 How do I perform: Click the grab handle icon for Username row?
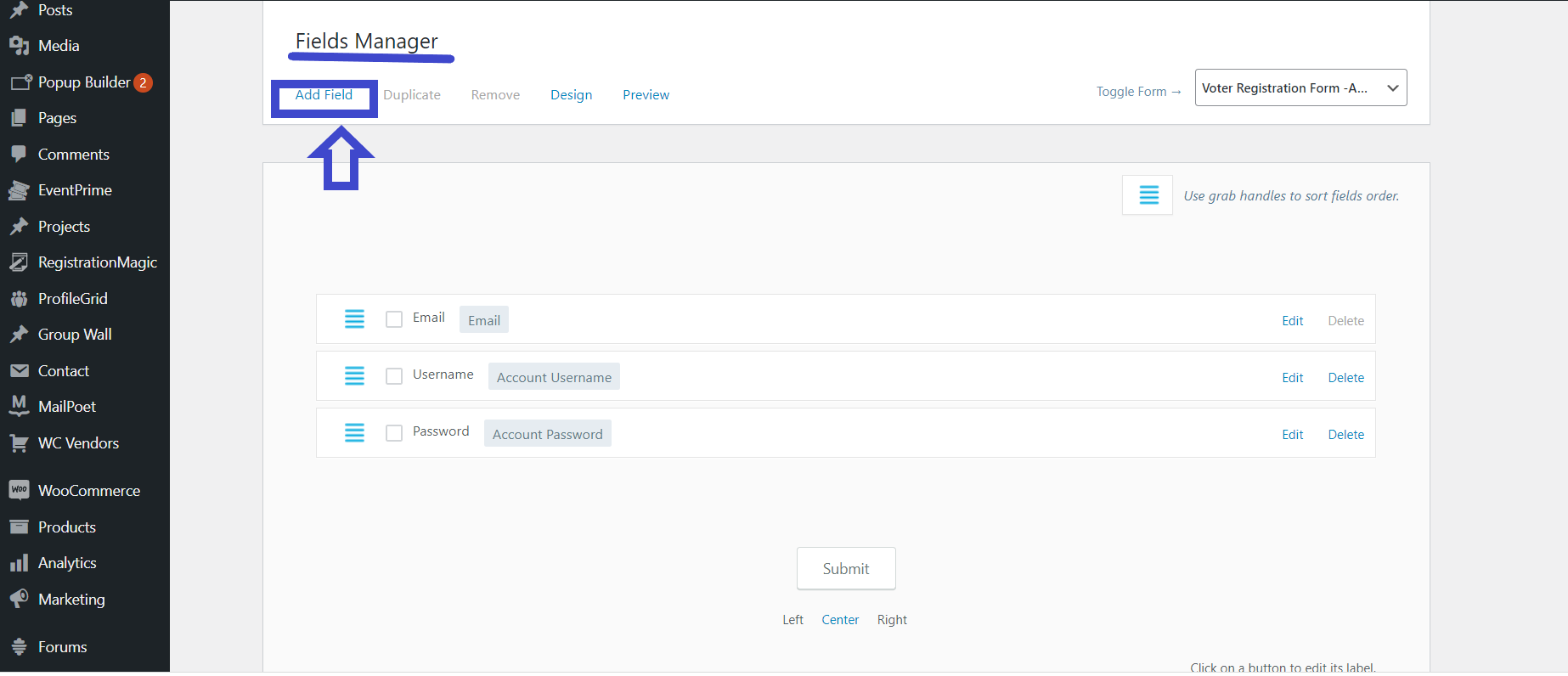(354, 376)
